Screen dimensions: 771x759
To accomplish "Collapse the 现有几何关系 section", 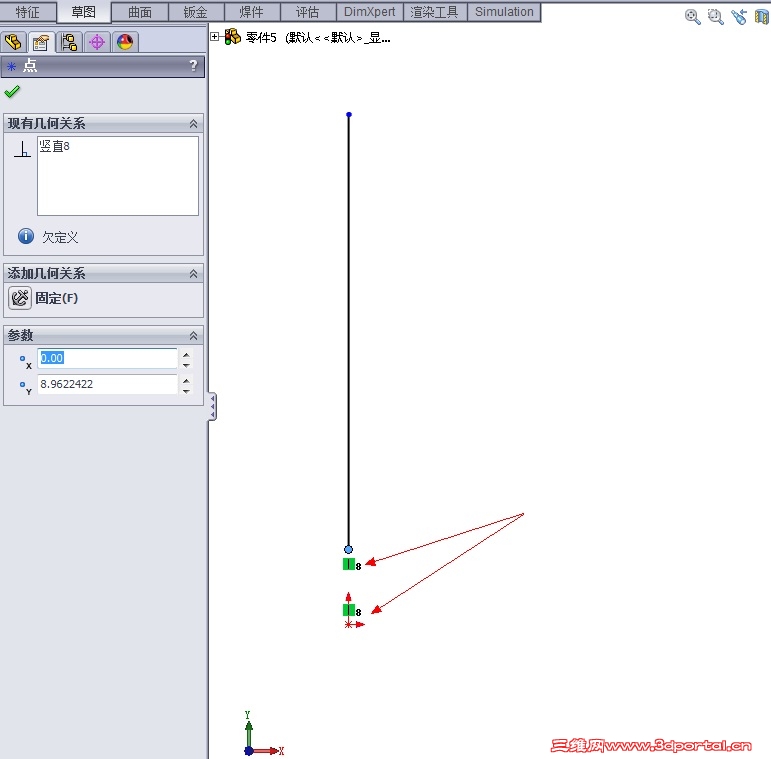I will 193,124.
